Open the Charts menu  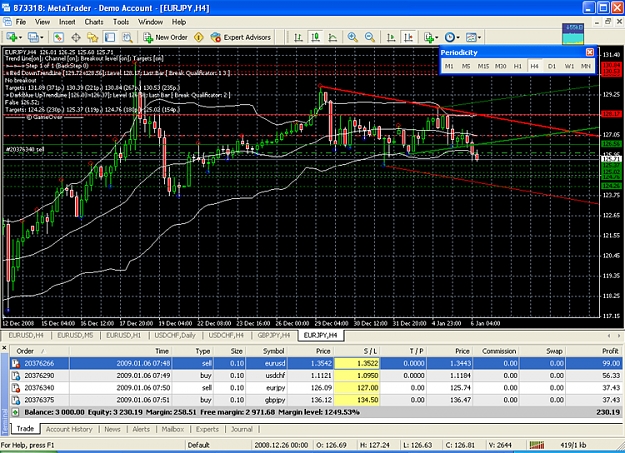94,22
